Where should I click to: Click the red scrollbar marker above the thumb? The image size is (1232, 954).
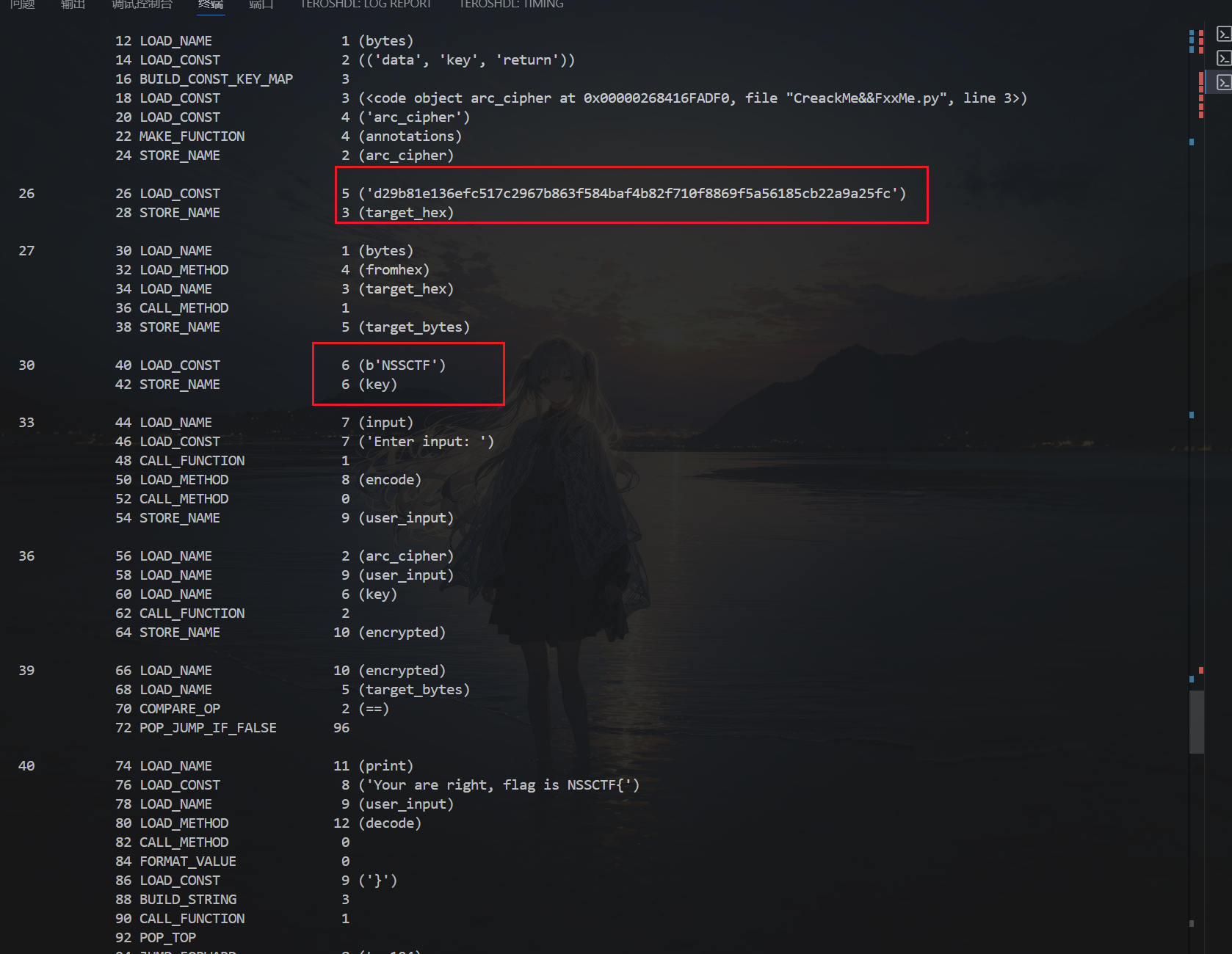click(1201, 671)
